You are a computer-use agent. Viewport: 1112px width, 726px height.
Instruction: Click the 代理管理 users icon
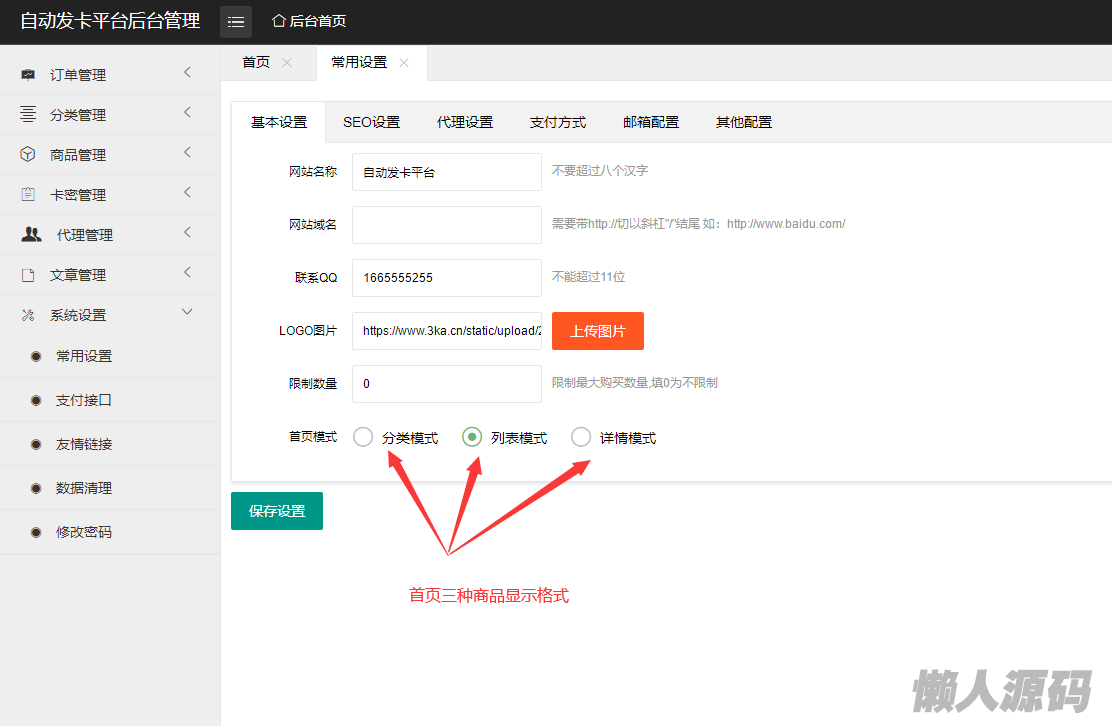click(x=32, y=235)
